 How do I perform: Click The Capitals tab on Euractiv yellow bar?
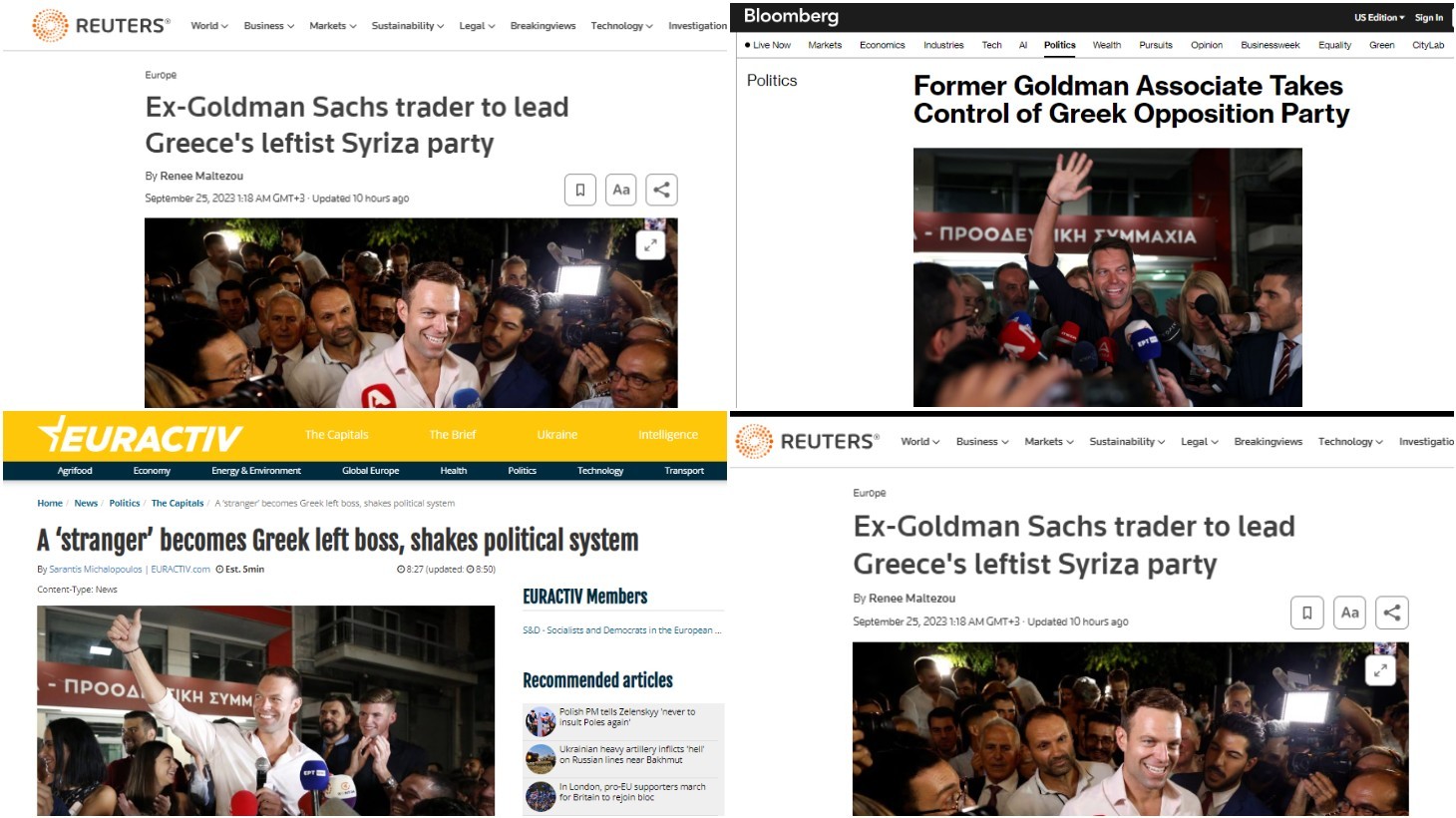(x=336, y=435)
